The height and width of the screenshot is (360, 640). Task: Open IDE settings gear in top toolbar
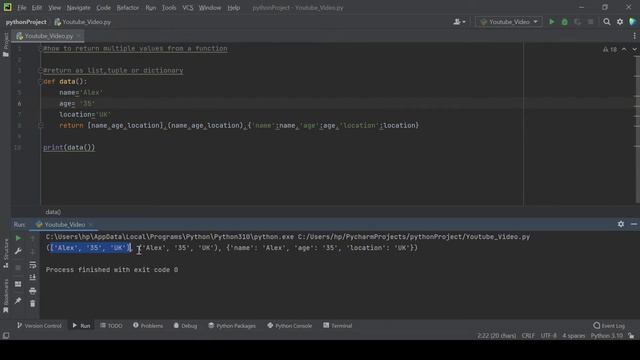[x=620, y=22]
